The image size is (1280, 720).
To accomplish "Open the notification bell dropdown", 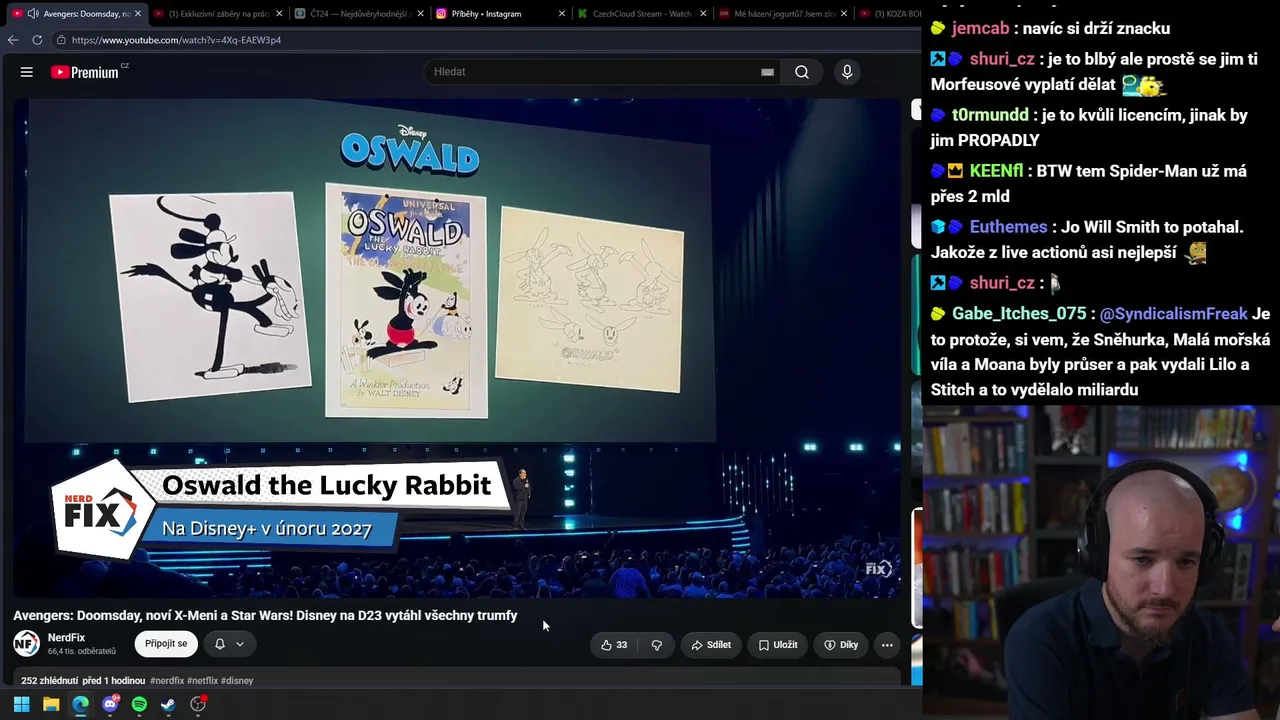I will click(229, 644).
